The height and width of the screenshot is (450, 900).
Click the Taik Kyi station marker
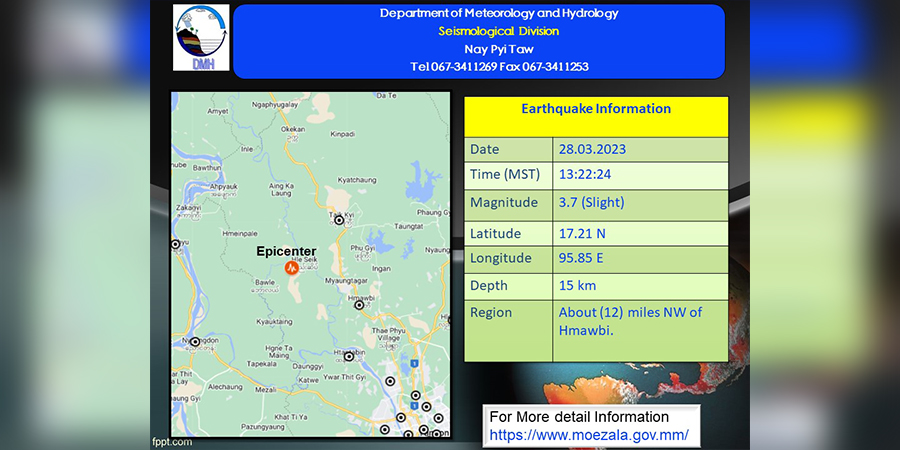339,220
